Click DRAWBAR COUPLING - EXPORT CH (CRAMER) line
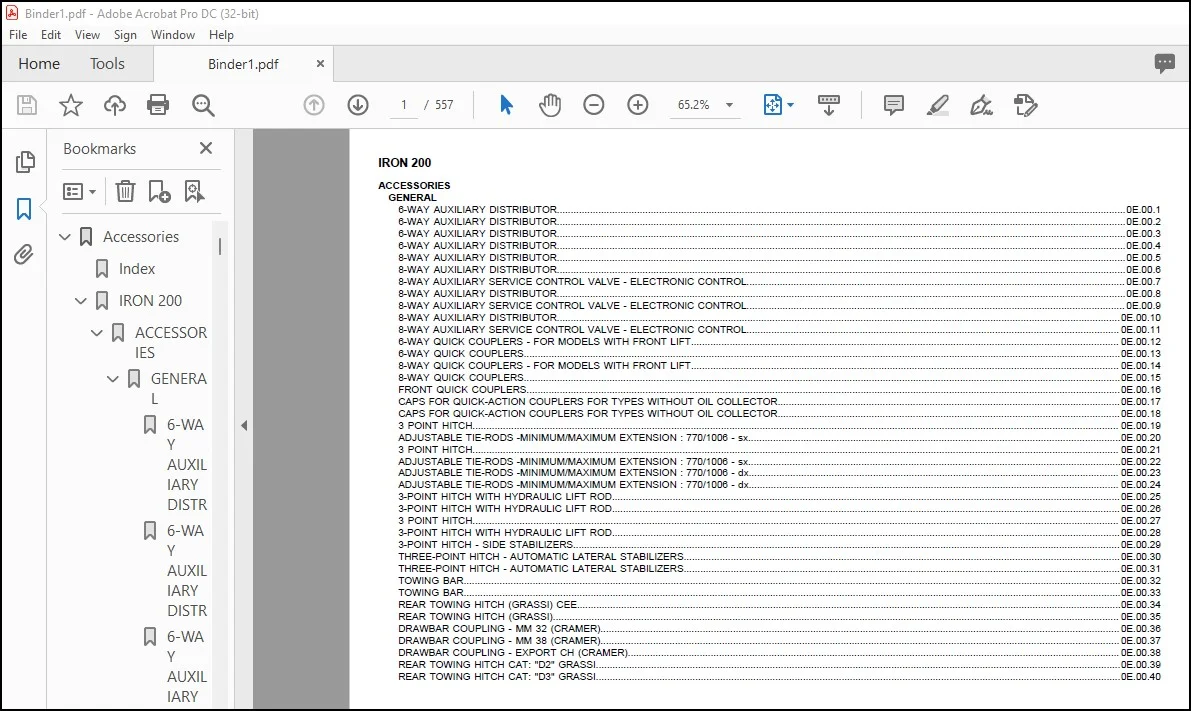Image resolution: width=1191 pixels, height=711 pixels. (779, 653)
